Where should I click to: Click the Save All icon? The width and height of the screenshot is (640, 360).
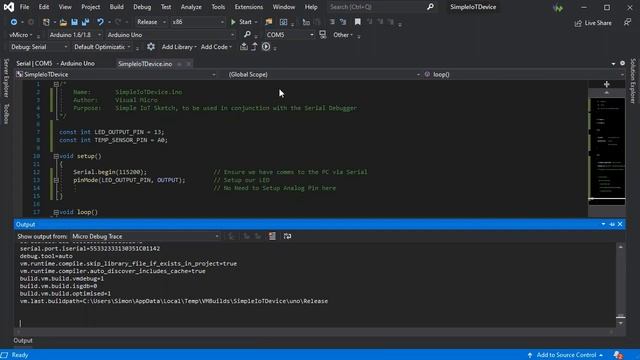85,22
